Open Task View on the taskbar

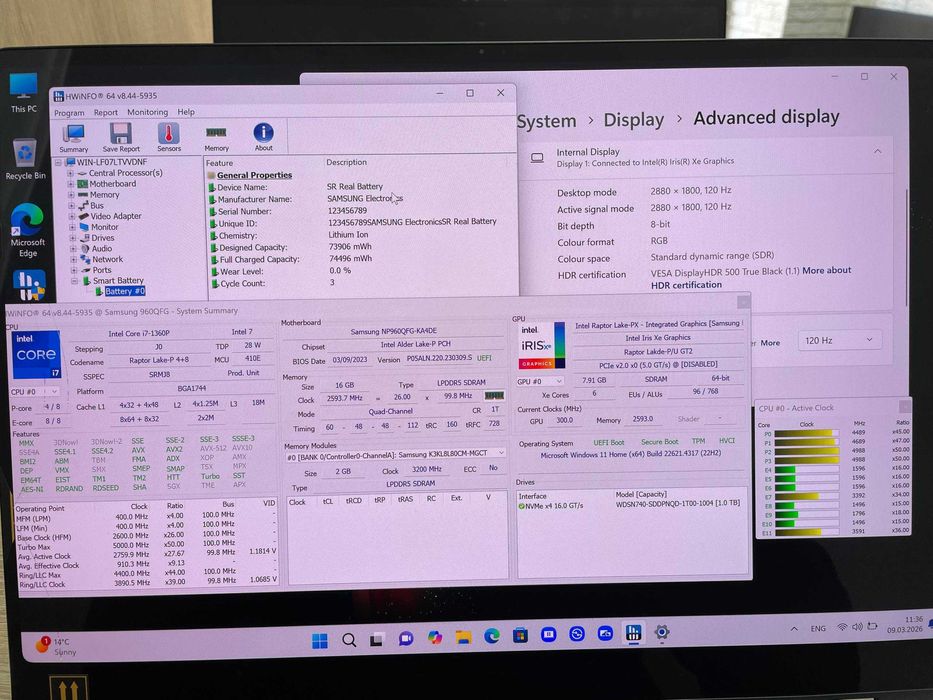(x=377, y=640)
